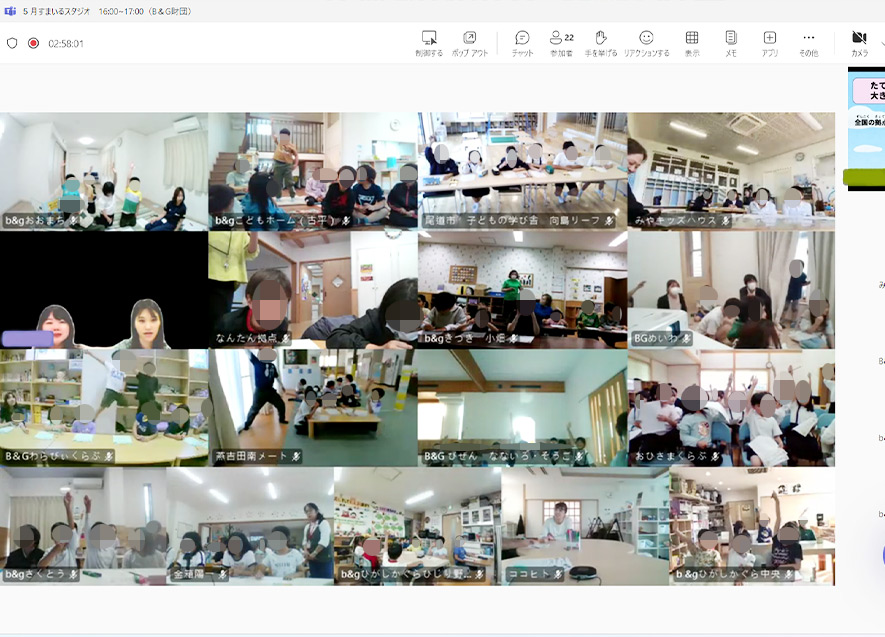Show the 参加者 participants list
Image resolution: width=885 pixels, height=637 pixels.
[561, 42]
